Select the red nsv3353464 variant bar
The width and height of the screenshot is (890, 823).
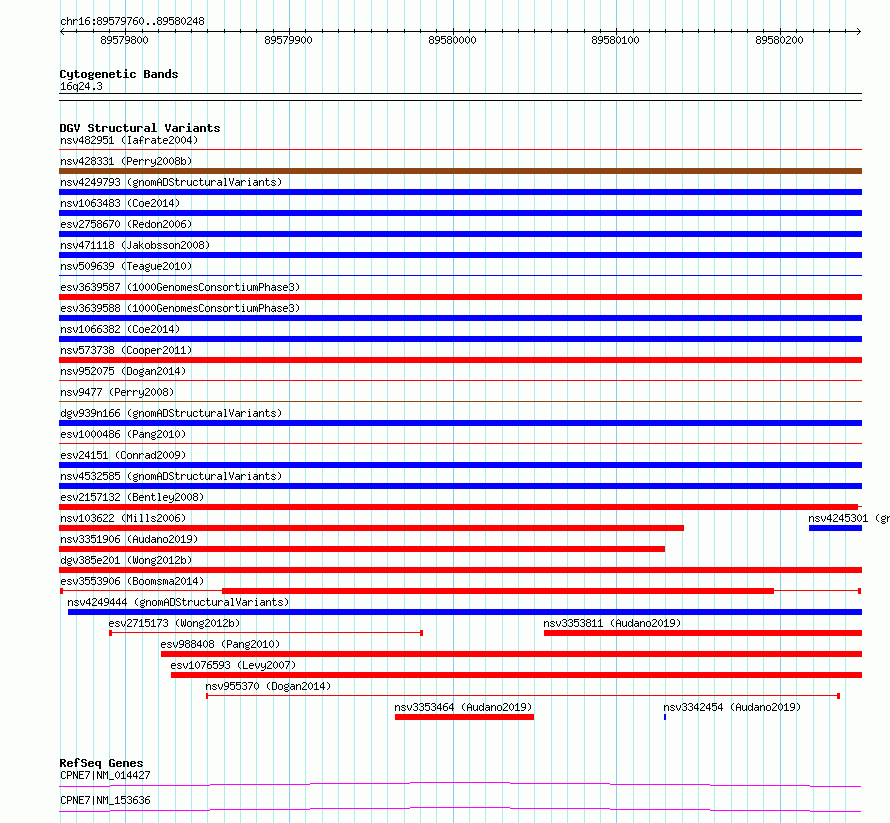click(464, 717)
